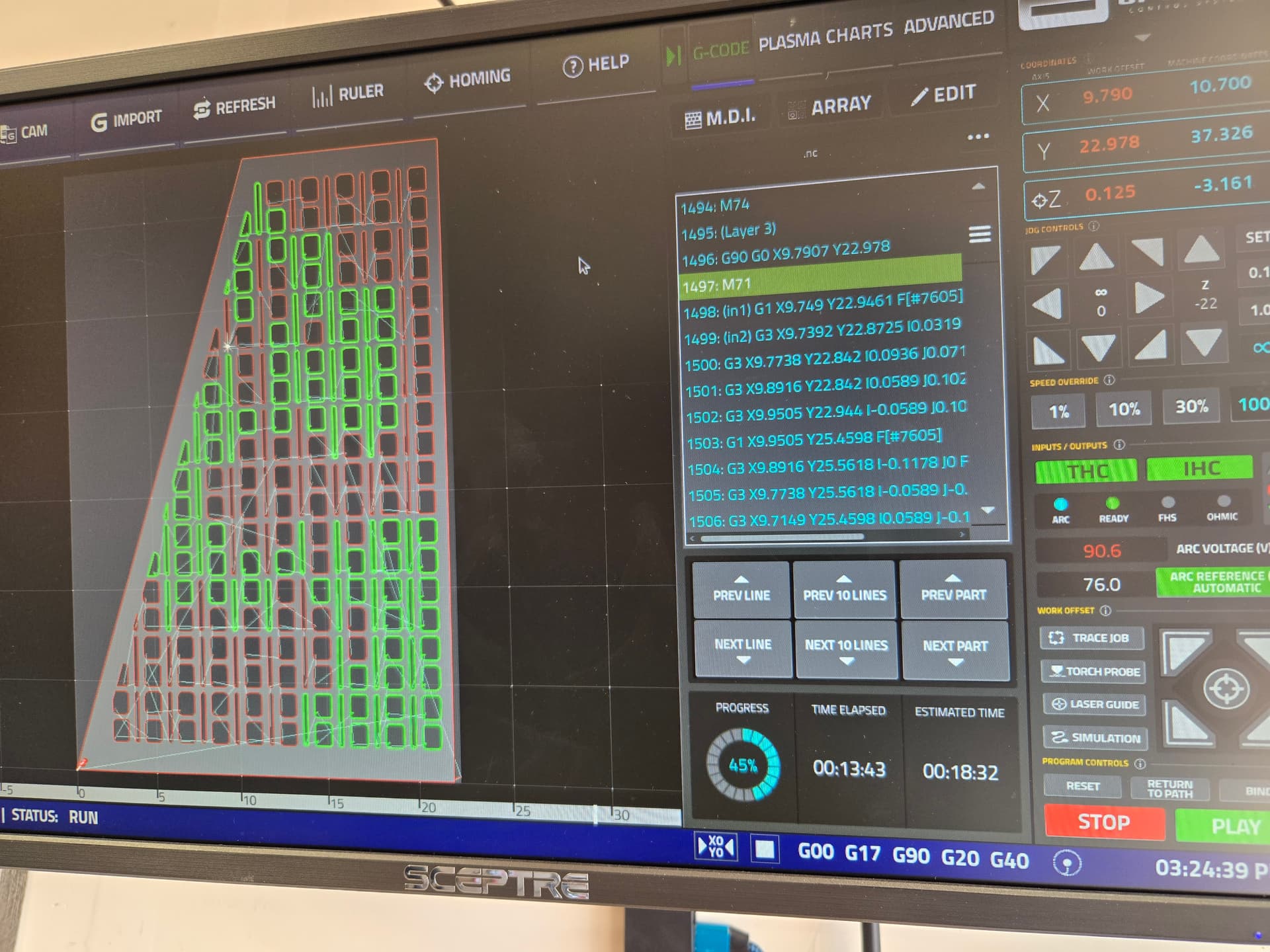The width and height of the screenshot is (1270, 952).
Task: Click the G Import icon
Action: pyautogui.click(x=99, y=122)
